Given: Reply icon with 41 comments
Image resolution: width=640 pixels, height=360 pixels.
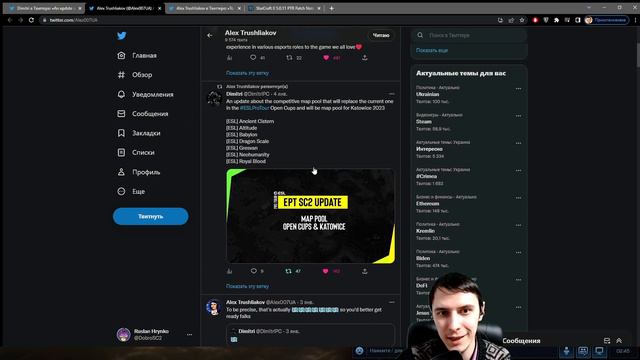Looking at the screenshot, I should click(x=253, y=58).
